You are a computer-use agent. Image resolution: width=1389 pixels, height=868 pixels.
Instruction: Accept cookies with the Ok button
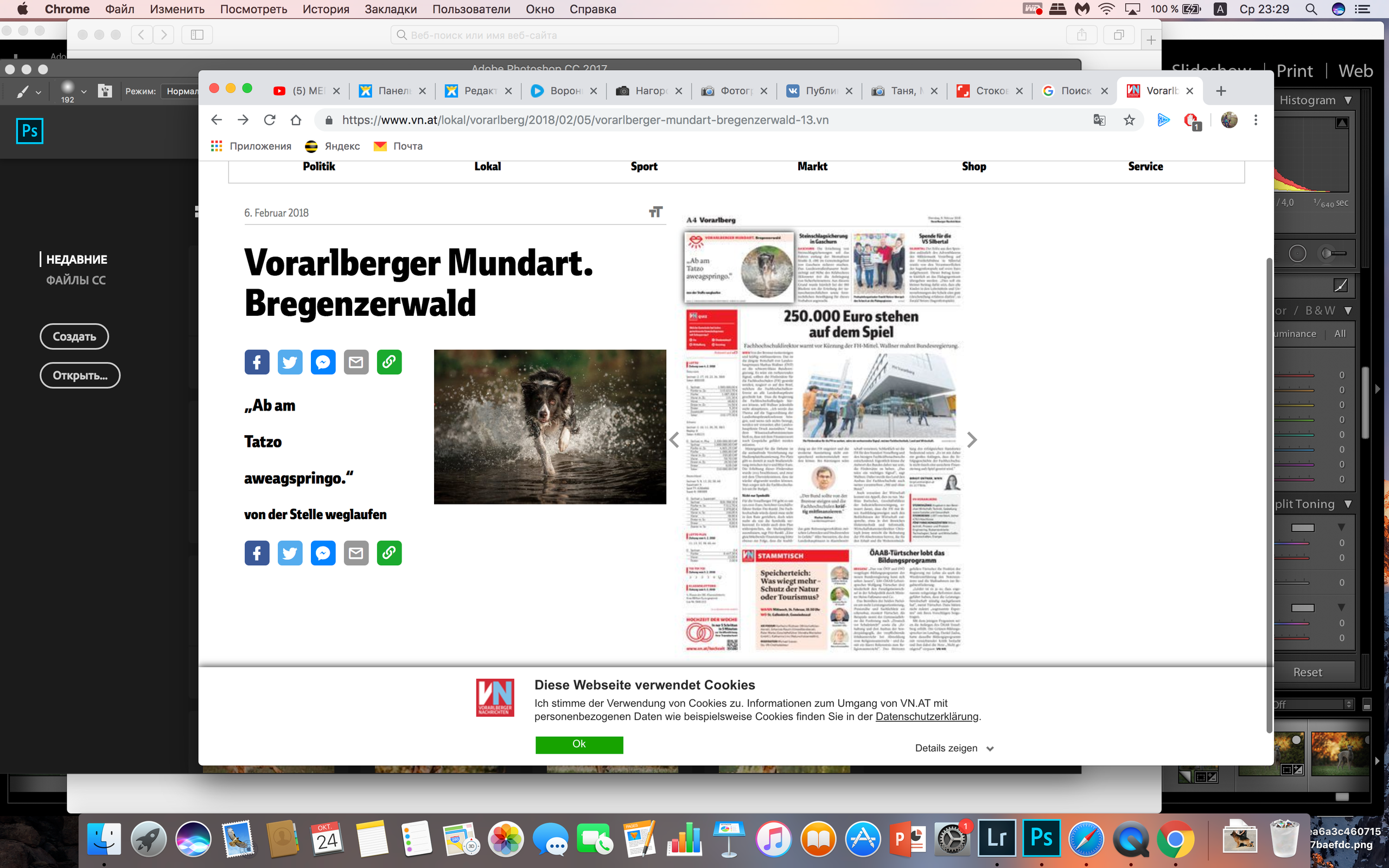(x=579, y=744)
